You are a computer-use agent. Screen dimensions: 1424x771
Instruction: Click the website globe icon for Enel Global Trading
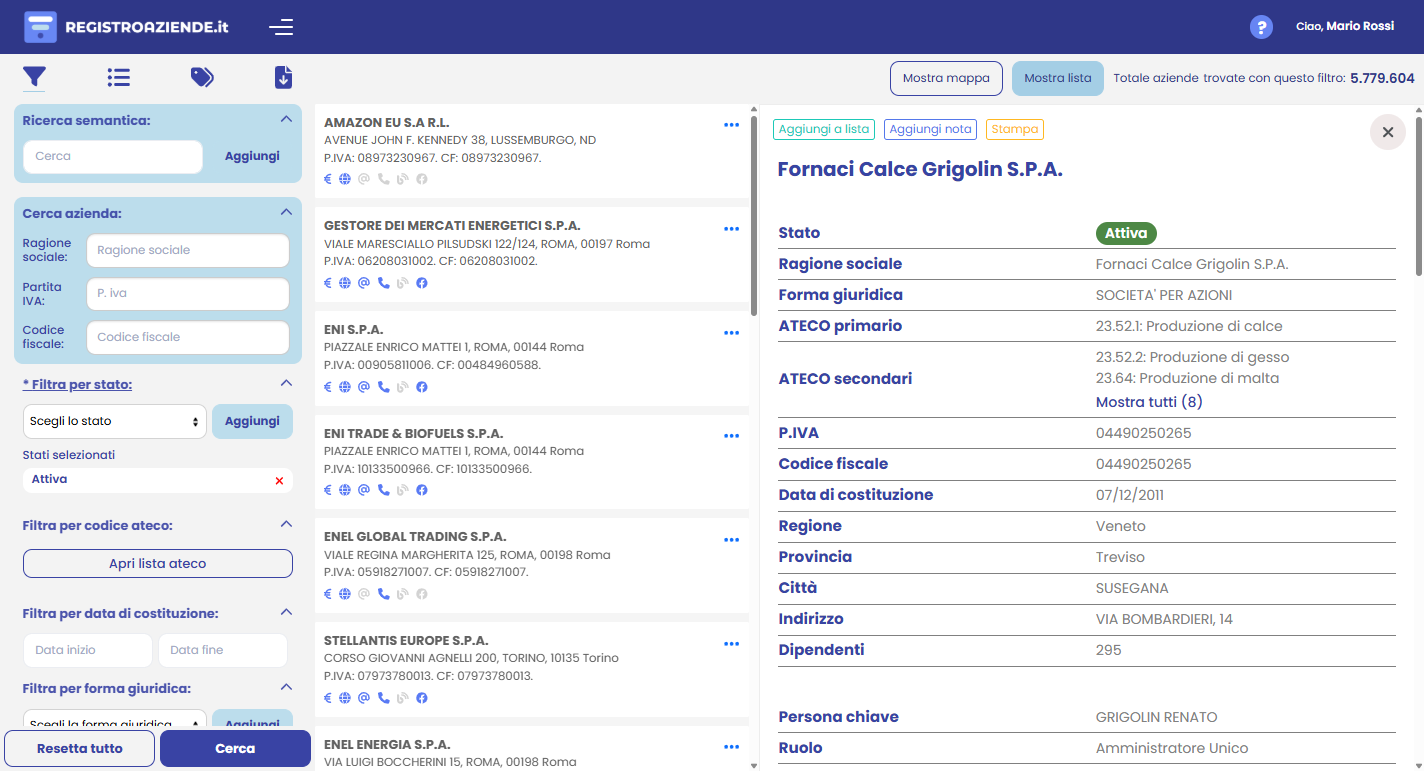point(345,594)
